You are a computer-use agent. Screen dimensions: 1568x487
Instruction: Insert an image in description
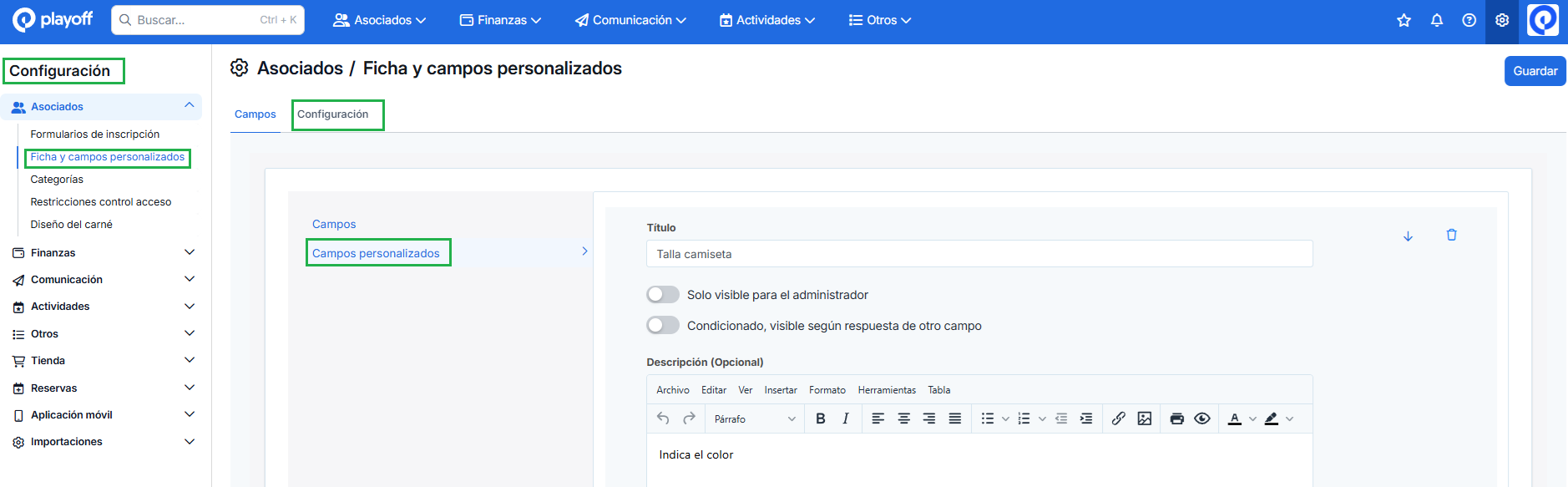[x=1144, y=419]
